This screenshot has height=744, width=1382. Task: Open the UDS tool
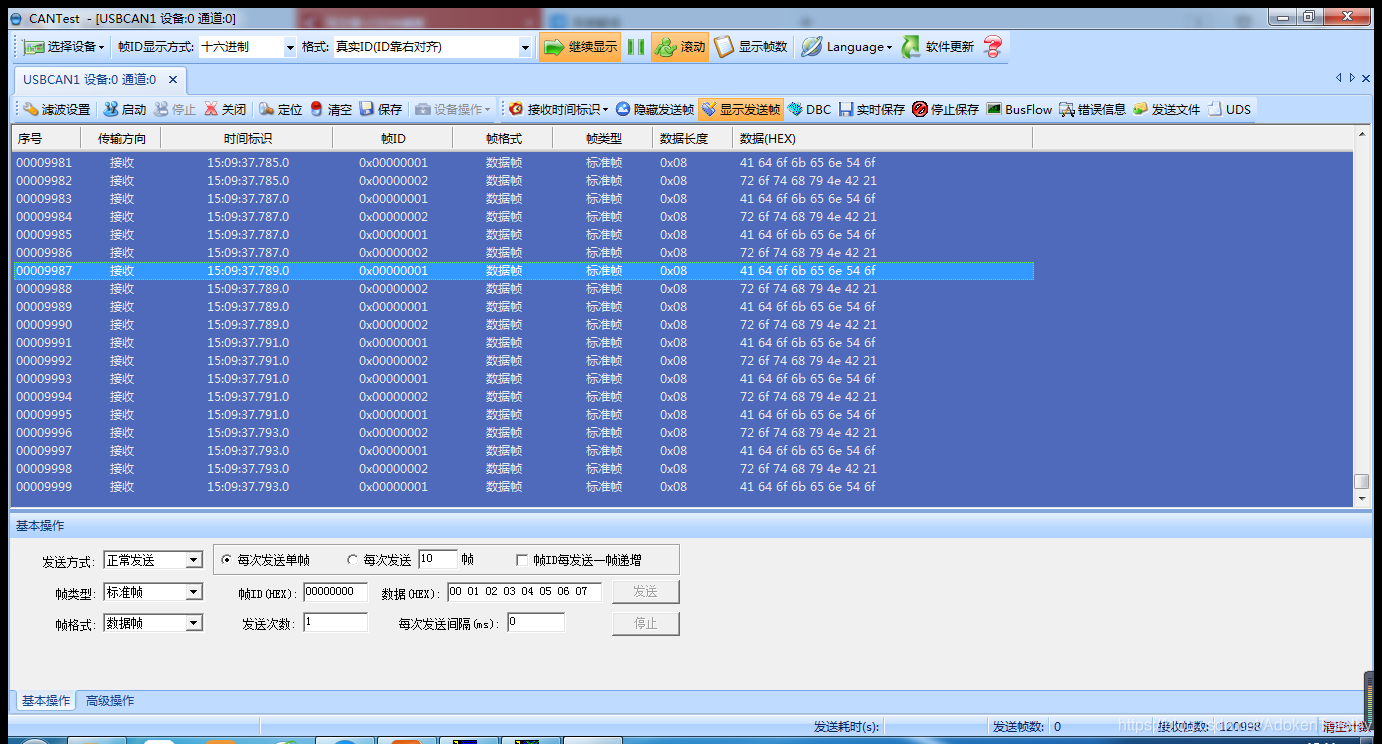coord(1229,109)
